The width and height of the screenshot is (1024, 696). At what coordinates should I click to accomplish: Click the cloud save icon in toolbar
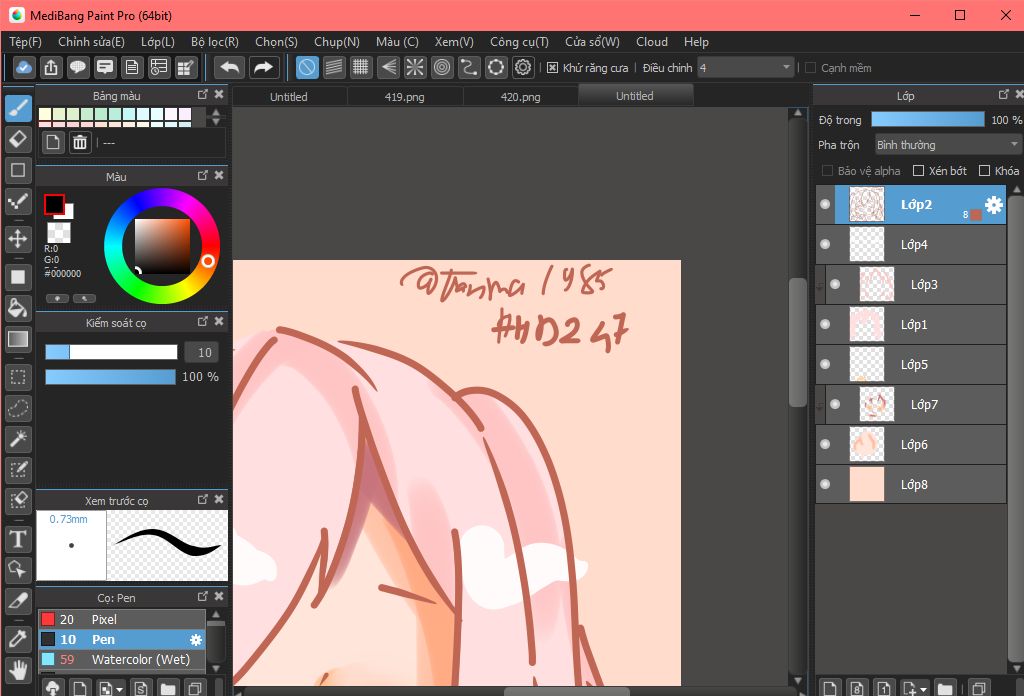coord(24,67)
